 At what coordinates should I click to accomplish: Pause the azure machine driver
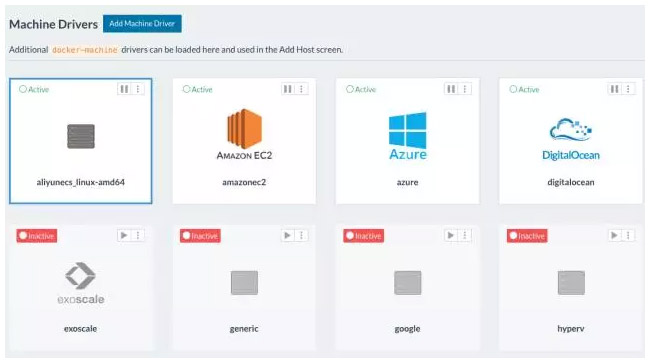coord(451,89)
